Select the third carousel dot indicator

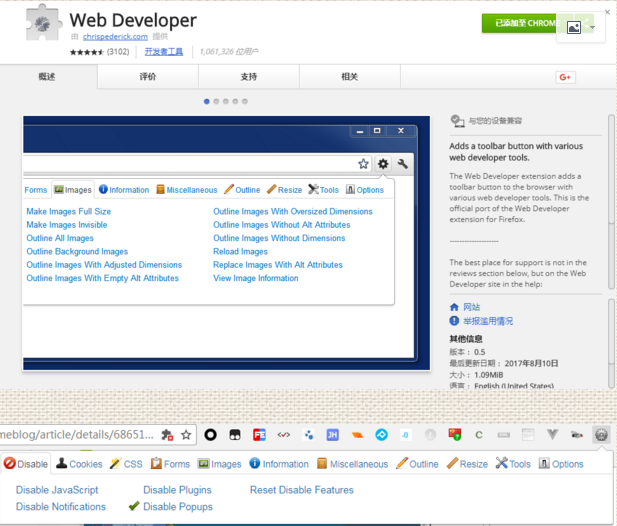[x=225, y=102]
